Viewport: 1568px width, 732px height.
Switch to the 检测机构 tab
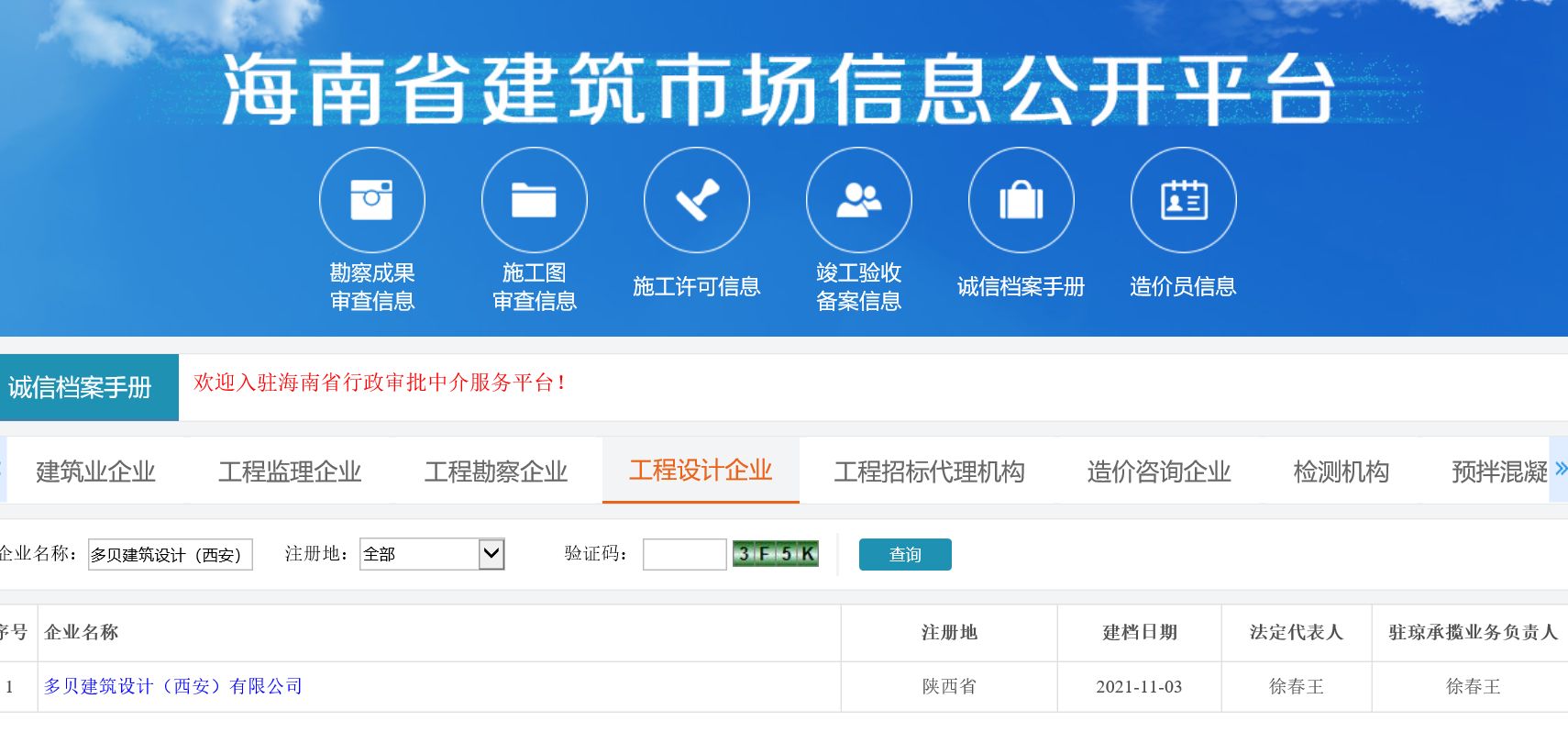pos(1342,471)
